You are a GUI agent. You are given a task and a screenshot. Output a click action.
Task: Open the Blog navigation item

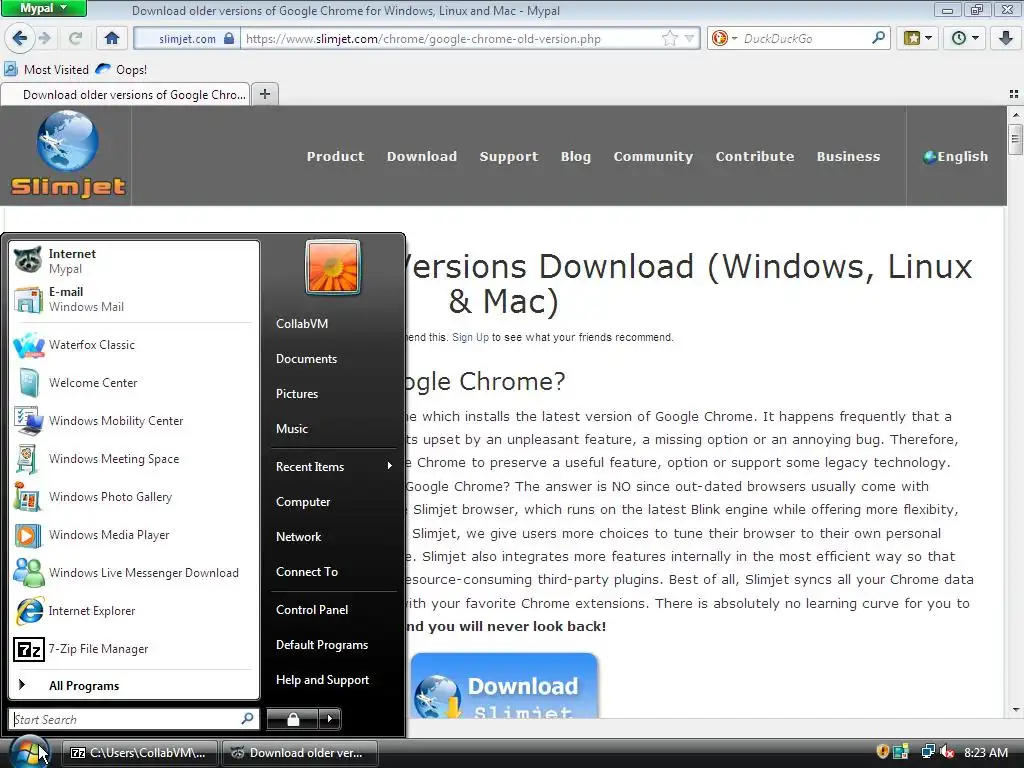coord(575,156)
